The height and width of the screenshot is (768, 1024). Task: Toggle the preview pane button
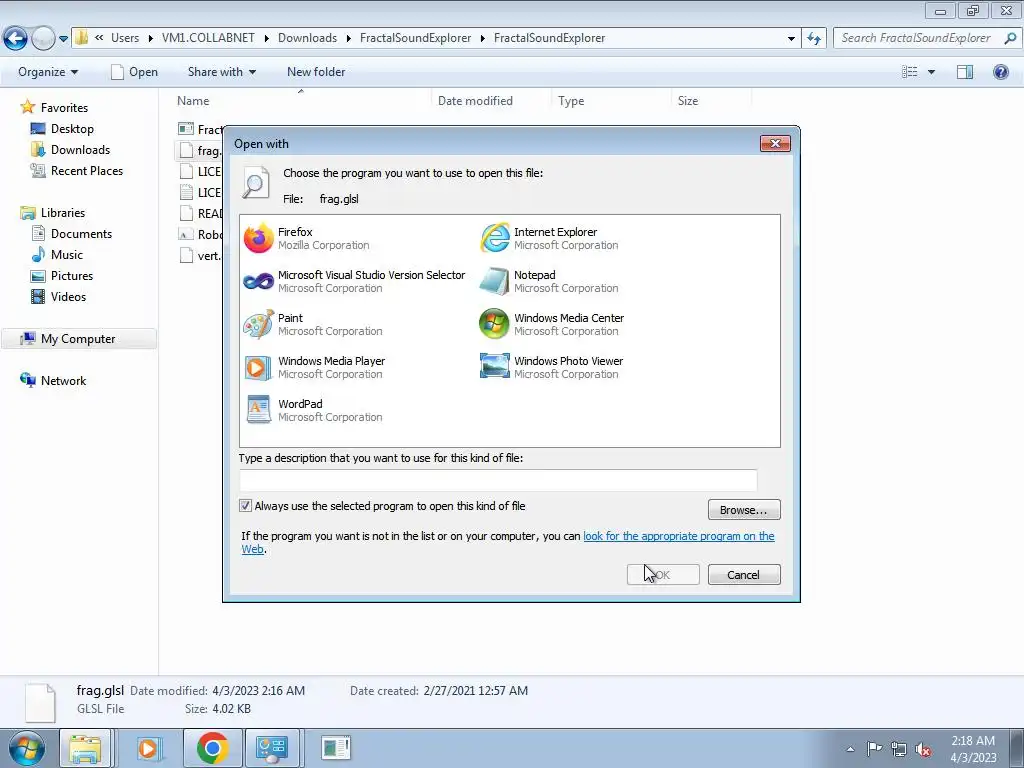click(965, 72)
